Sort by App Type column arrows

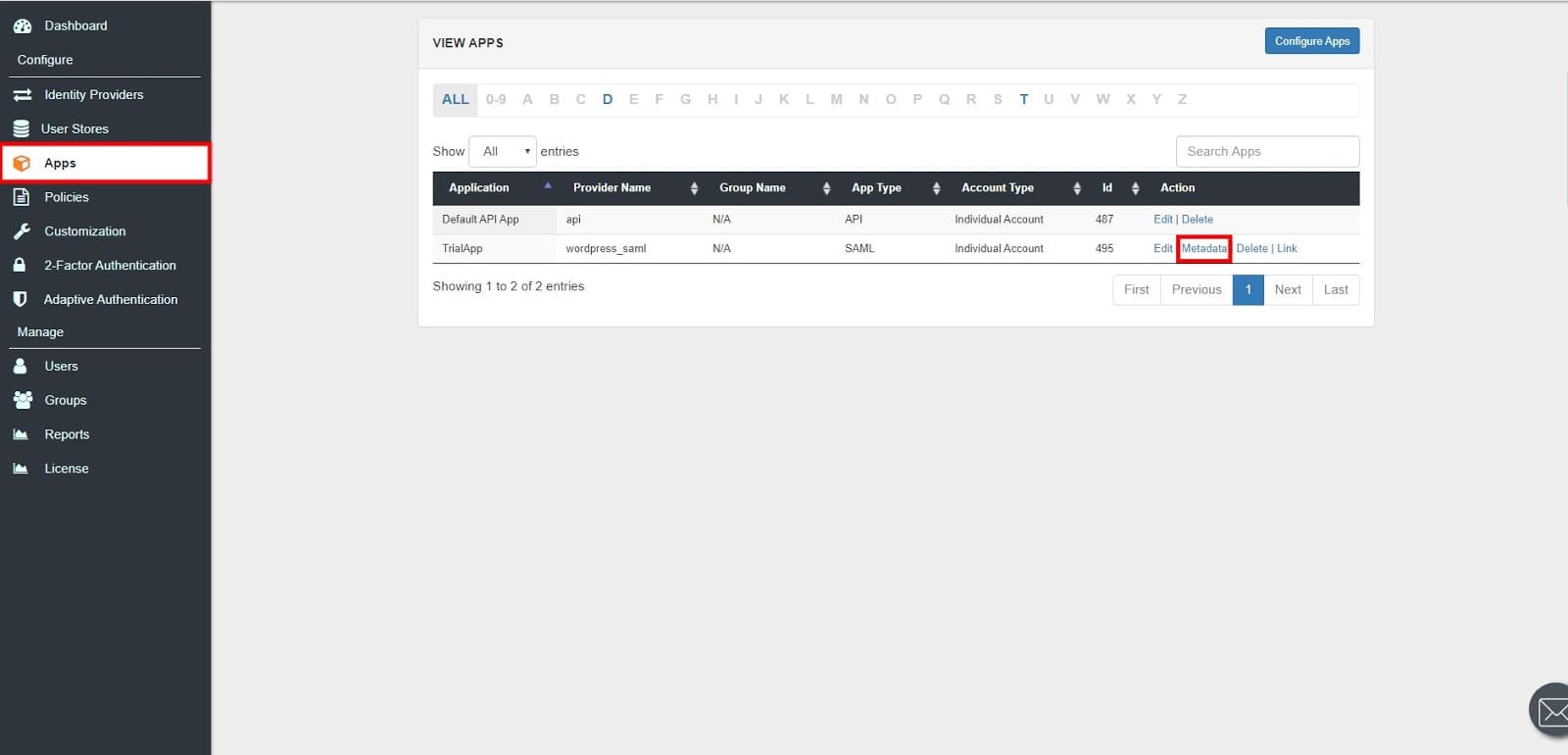pyautogui.click(x=936, y=188)
